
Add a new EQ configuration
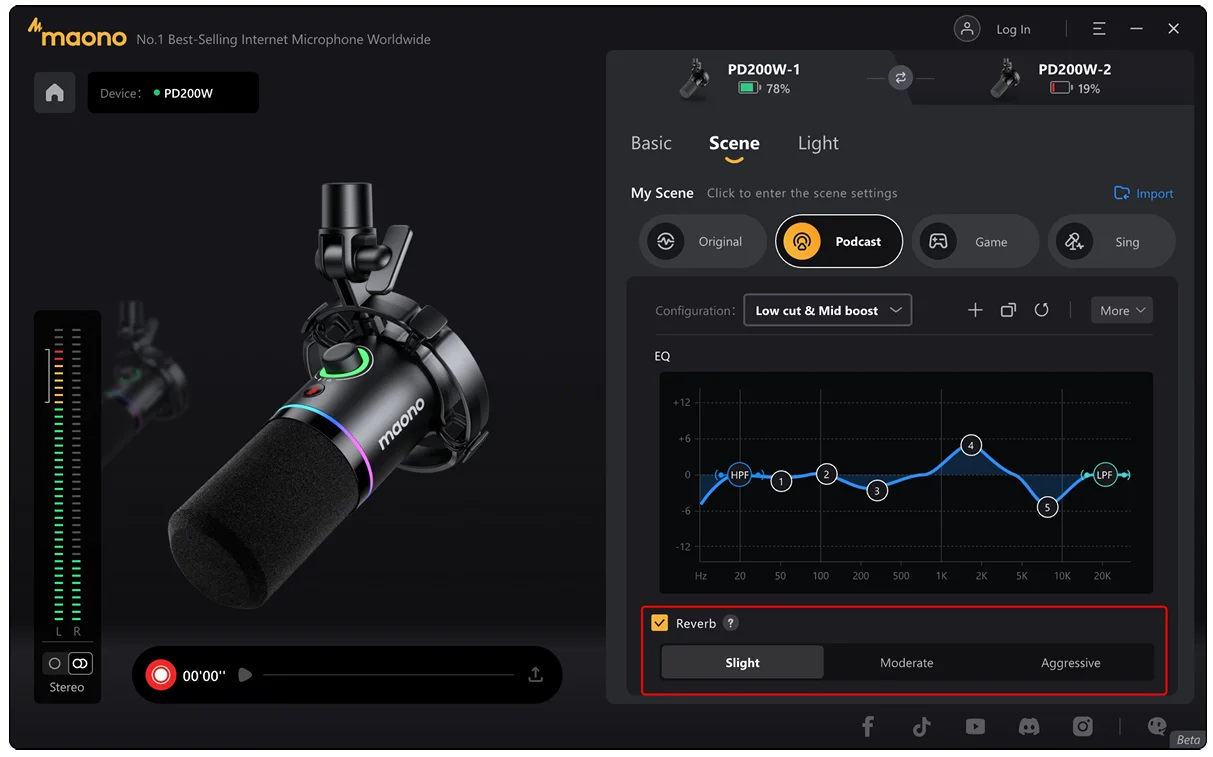(x=975, y=310)
